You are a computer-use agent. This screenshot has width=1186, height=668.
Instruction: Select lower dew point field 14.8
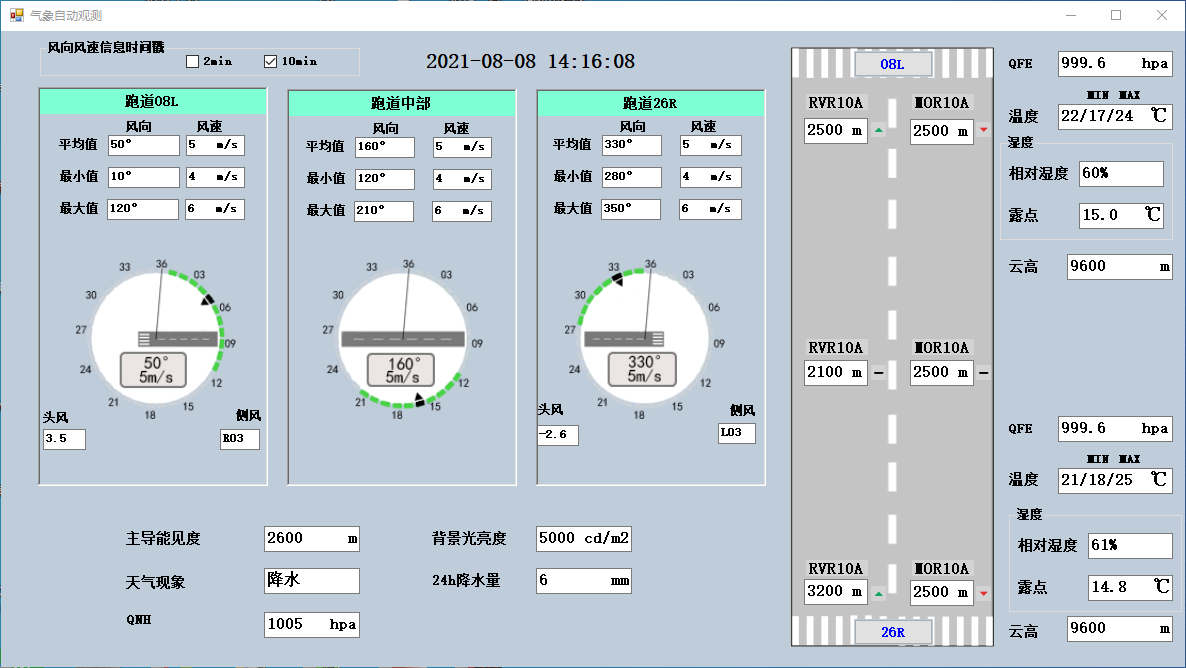pos(1130,588)
